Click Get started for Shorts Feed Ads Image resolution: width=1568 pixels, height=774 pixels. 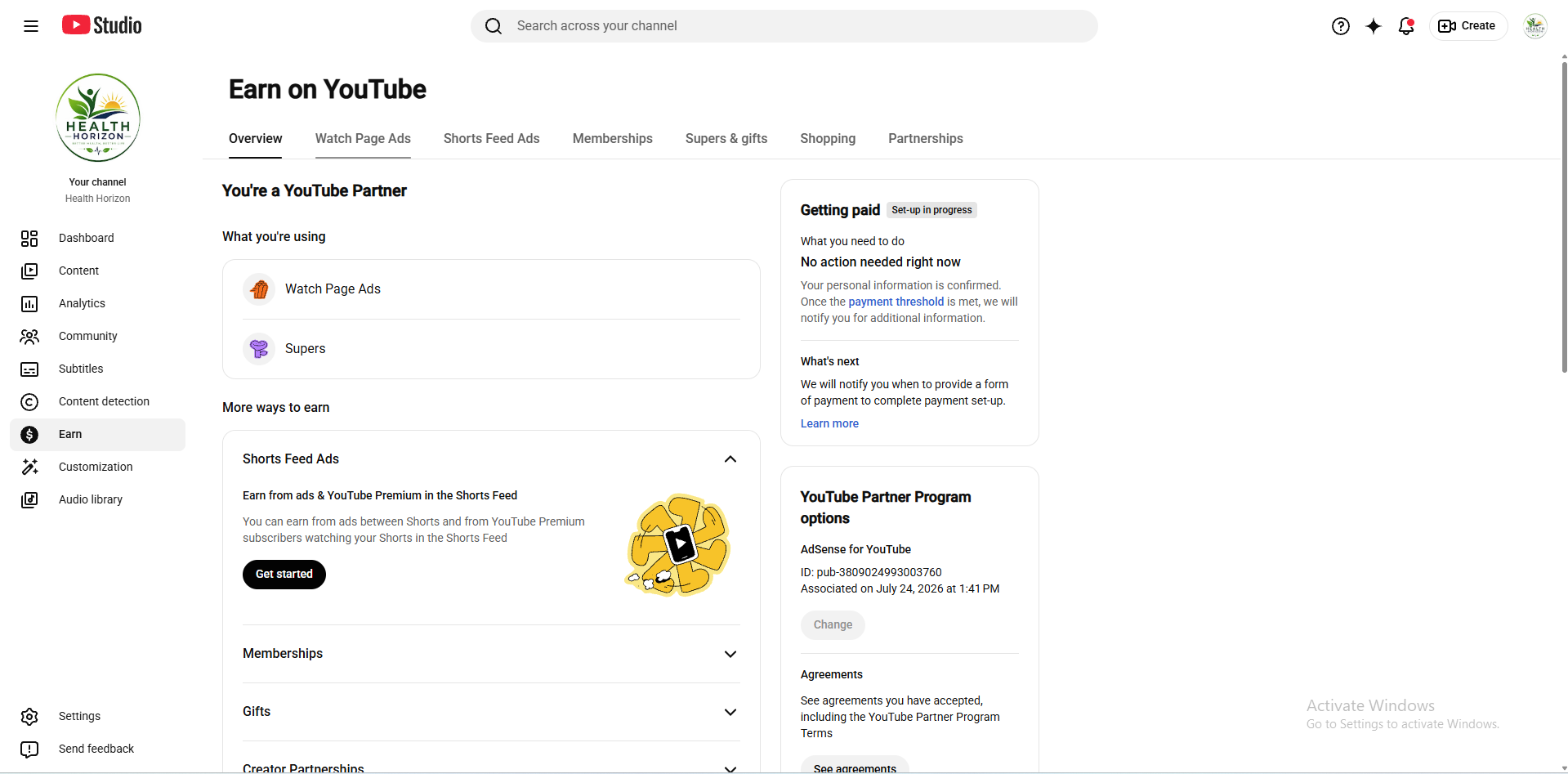pos(284,575)
